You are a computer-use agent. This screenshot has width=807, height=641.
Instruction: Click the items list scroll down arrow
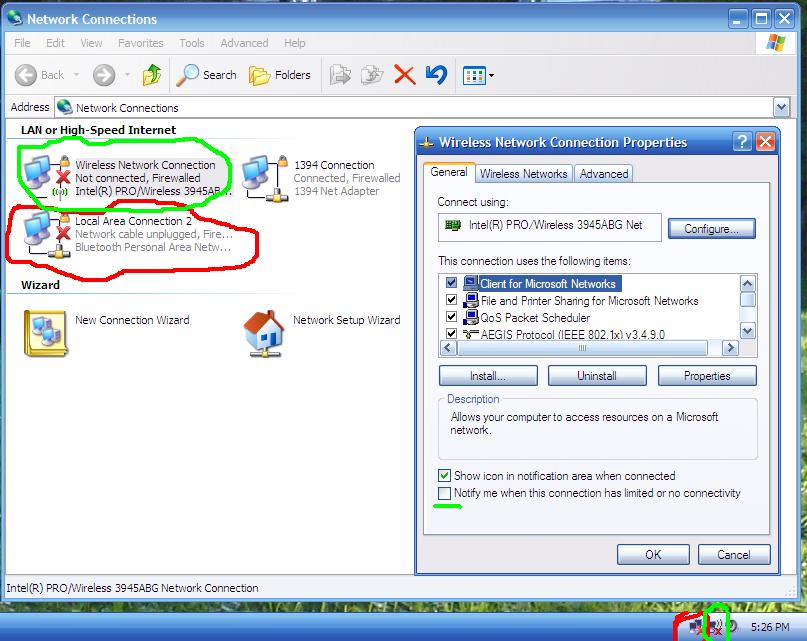[747, 331]
